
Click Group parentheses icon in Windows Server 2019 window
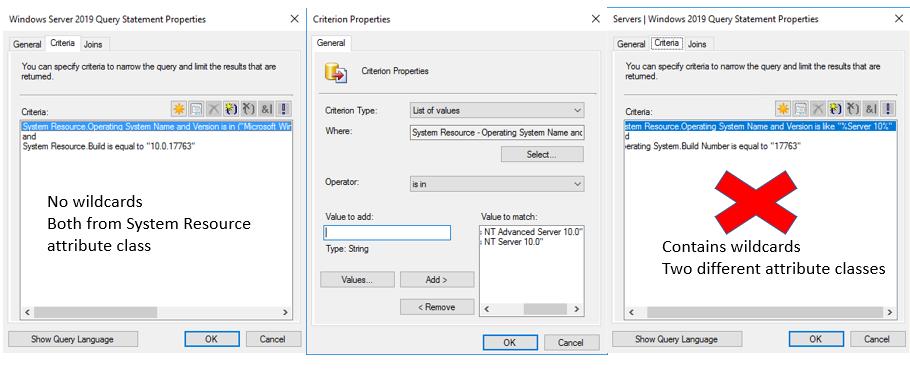coord(232,109)
